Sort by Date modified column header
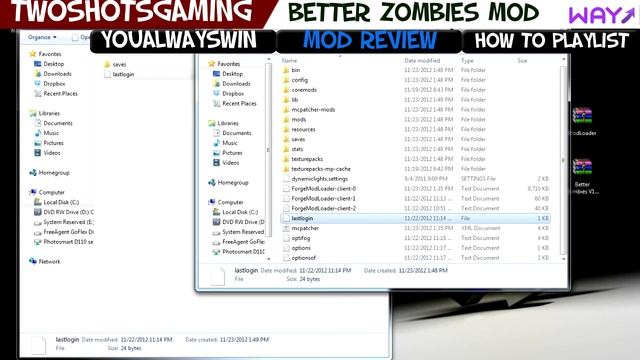 (x=422, y=60)
